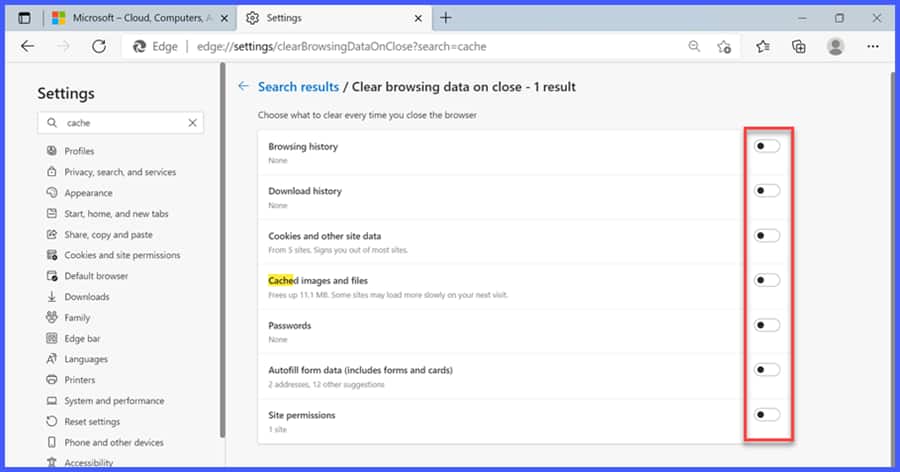The image size is (900, 472).
Task: Click the zoom magnifier icon in address bar
Action: pyautogui.click(x=694, y=46)
